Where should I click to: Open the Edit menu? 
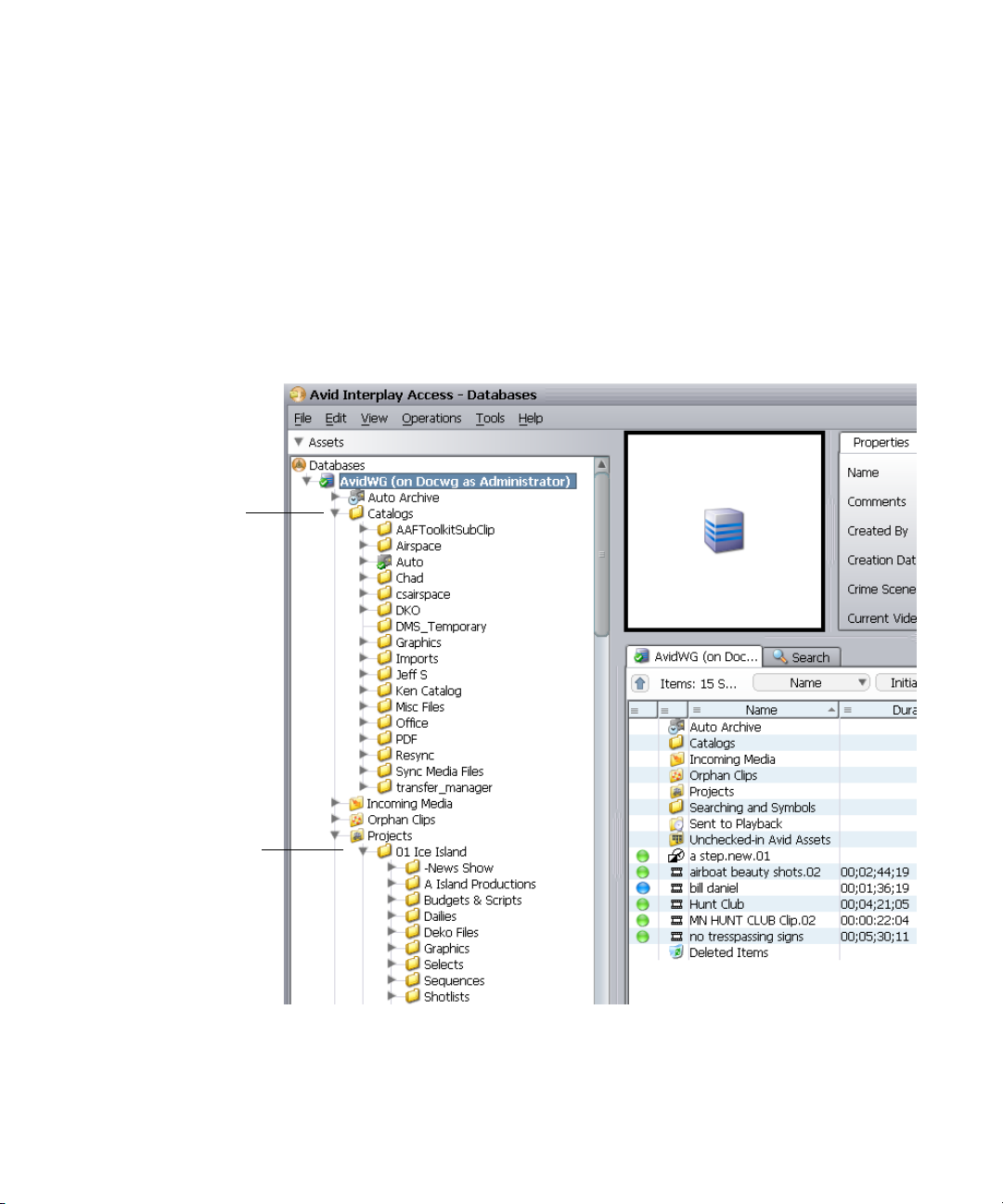(x=336, y=419)
